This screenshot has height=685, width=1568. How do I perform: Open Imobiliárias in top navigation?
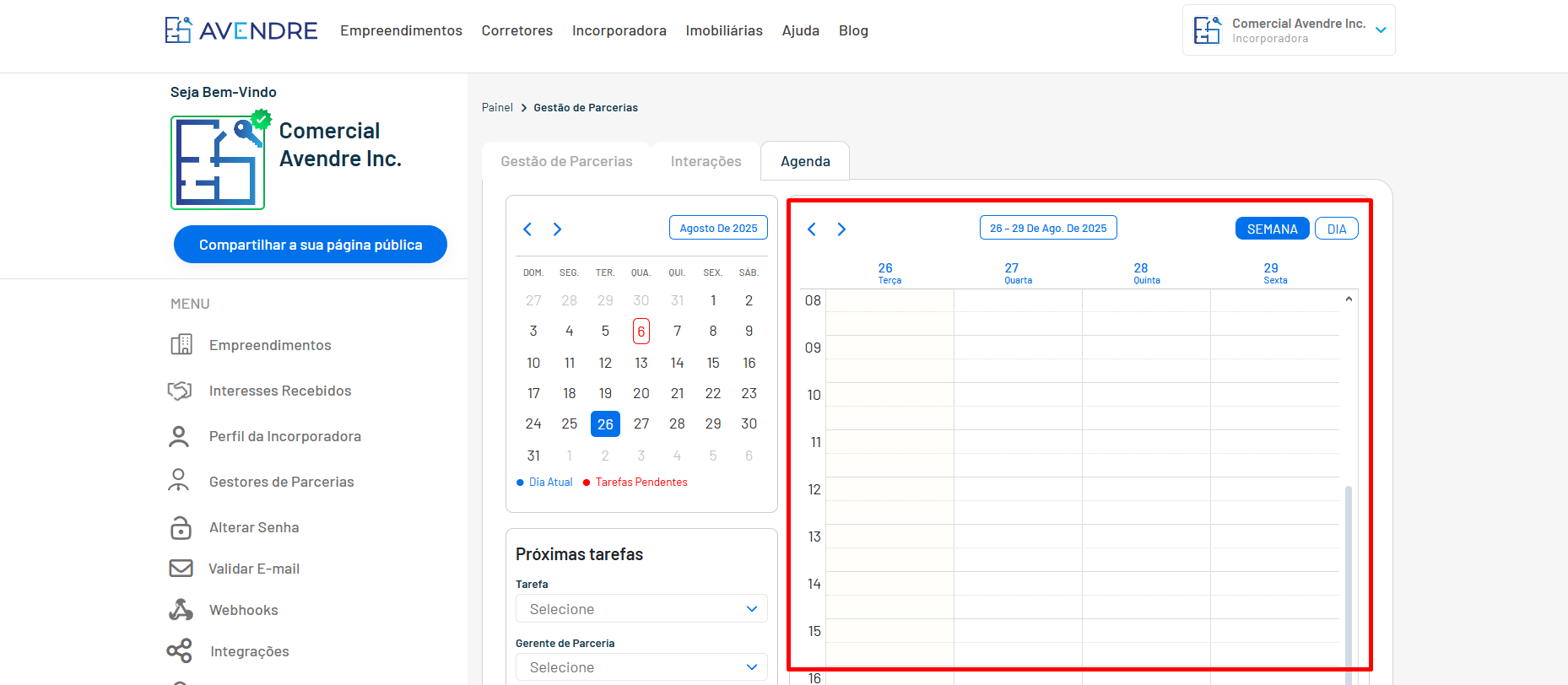[x=724, y=30]
